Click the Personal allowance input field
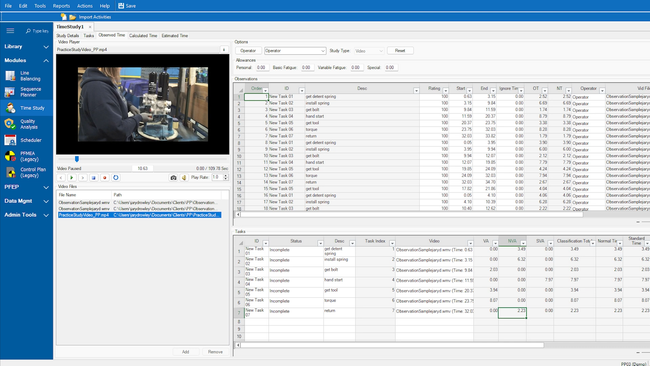 click(x=261, y=68)
